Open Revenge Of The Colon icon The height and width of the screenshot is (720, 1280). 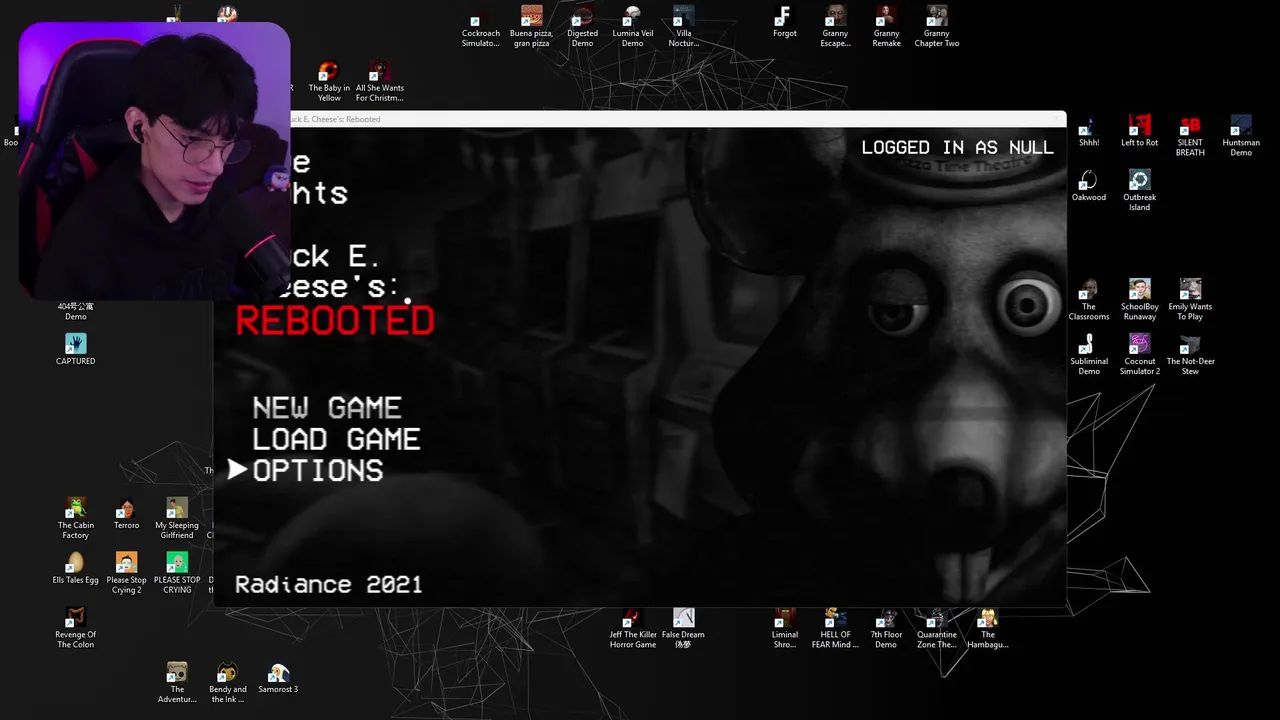click(x=76, y=628)
